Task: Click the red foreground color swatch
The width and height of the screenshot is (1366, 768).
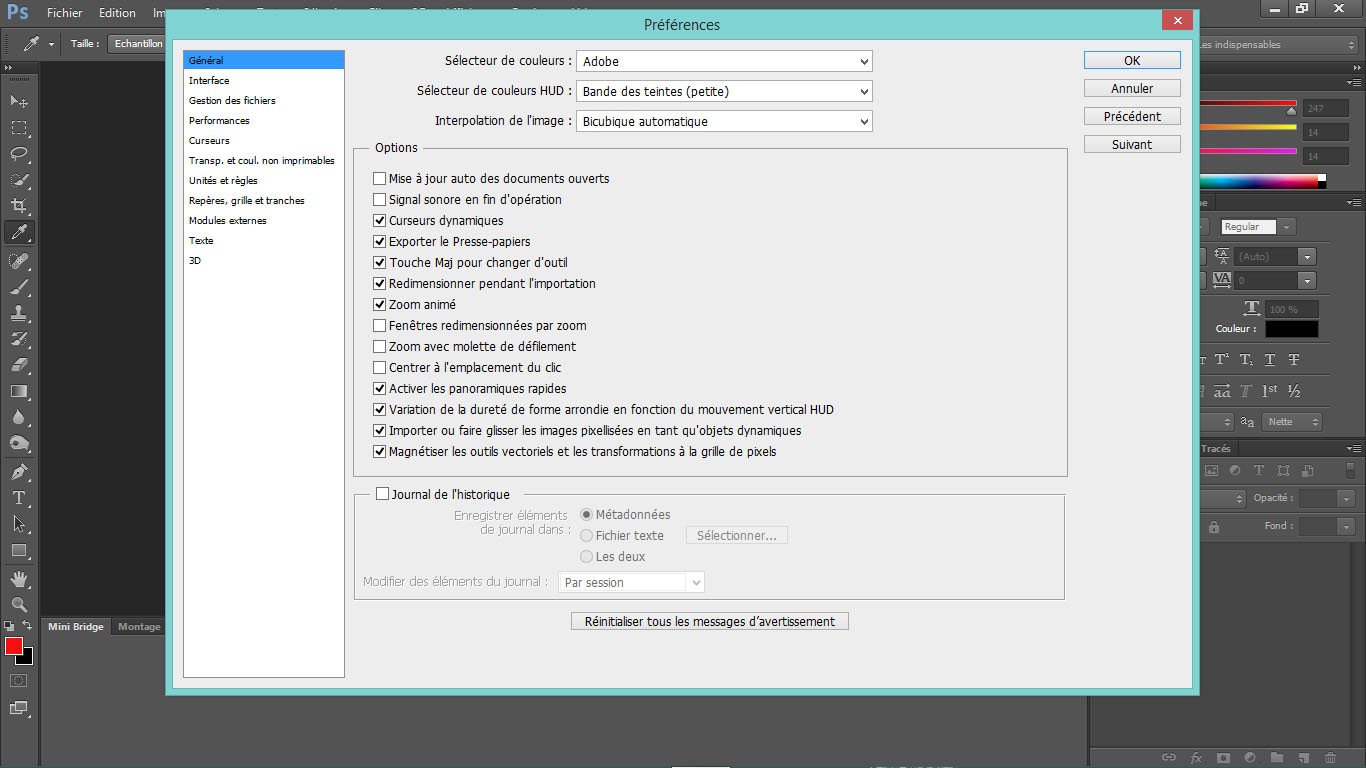Action: tap(13, 646)
